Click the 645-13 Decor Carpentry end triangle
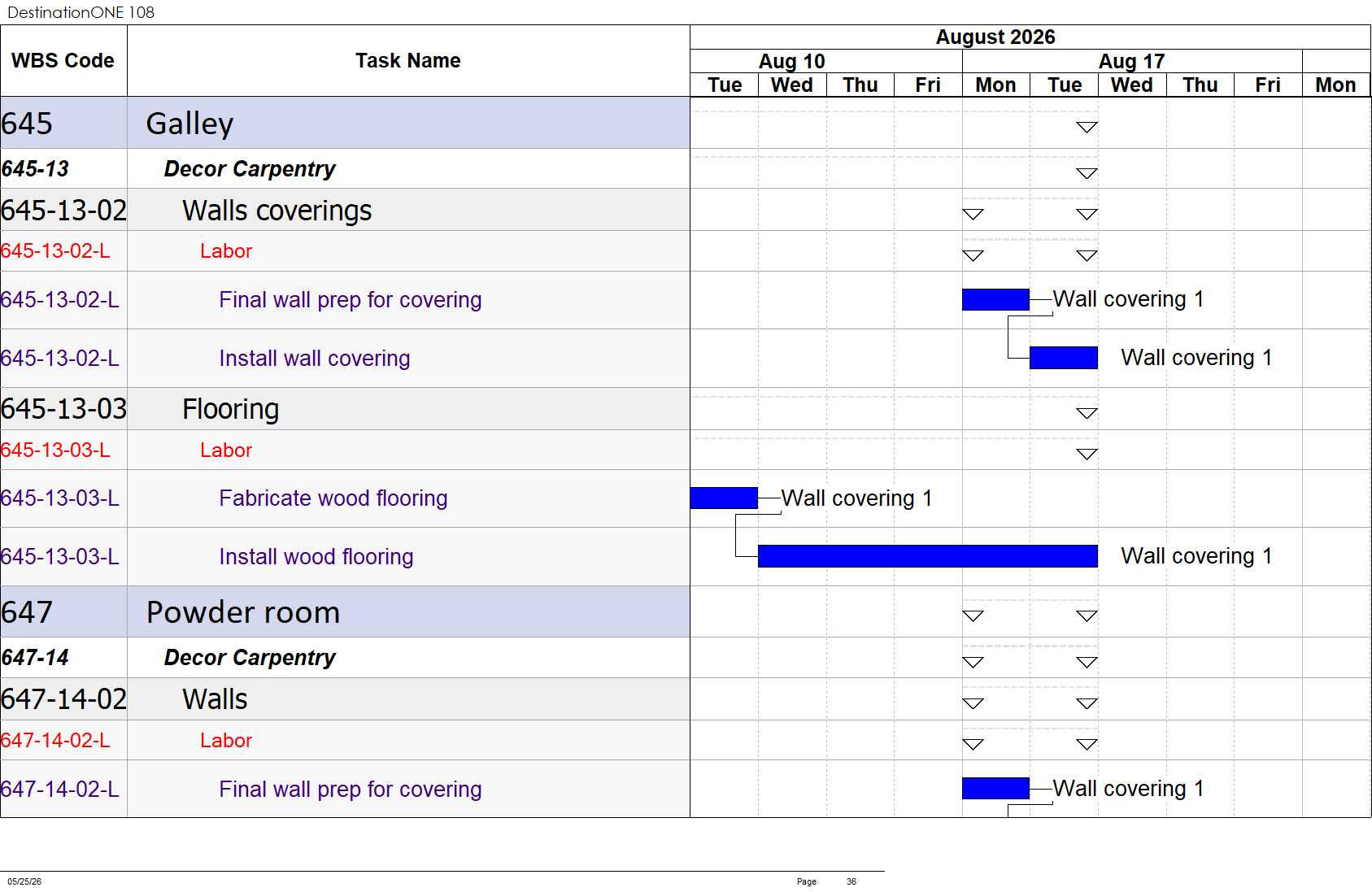 click(1087, 173)
